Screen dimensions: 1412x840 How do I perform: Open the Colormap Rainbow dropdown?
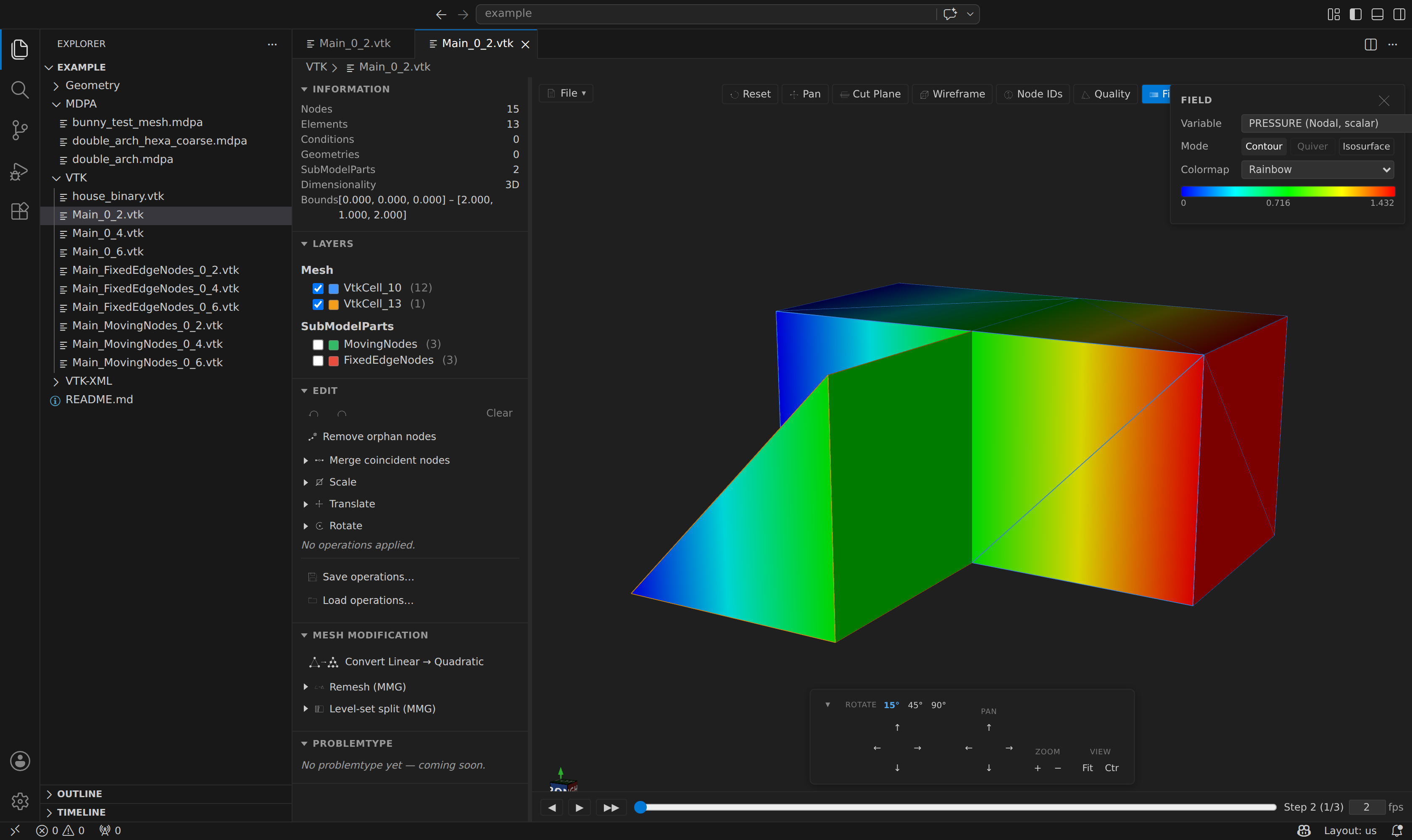[x=1317, y=169]
